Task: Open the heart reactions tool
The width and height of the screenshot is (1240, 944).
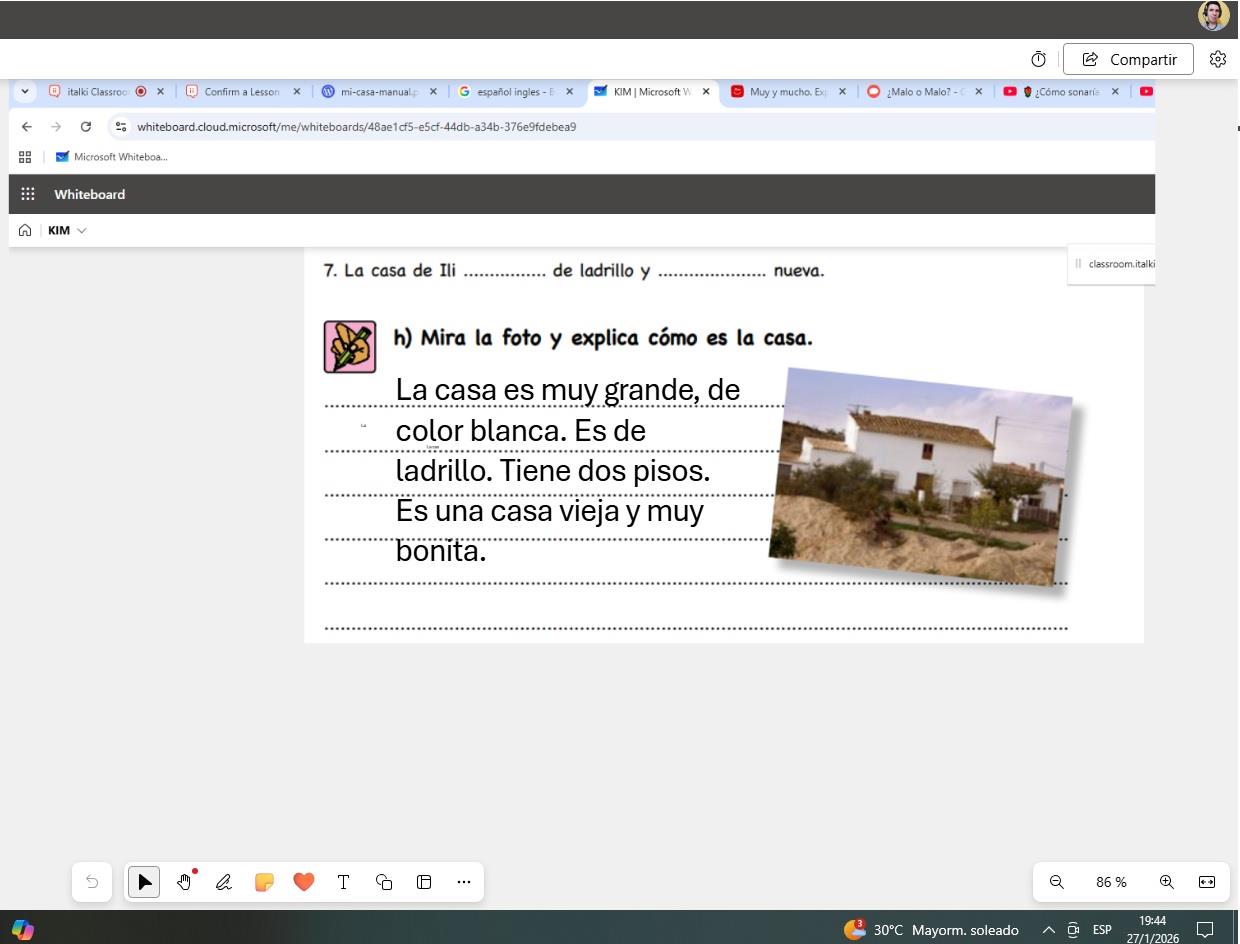Action: pyautogui.click(x=304, y=882)
